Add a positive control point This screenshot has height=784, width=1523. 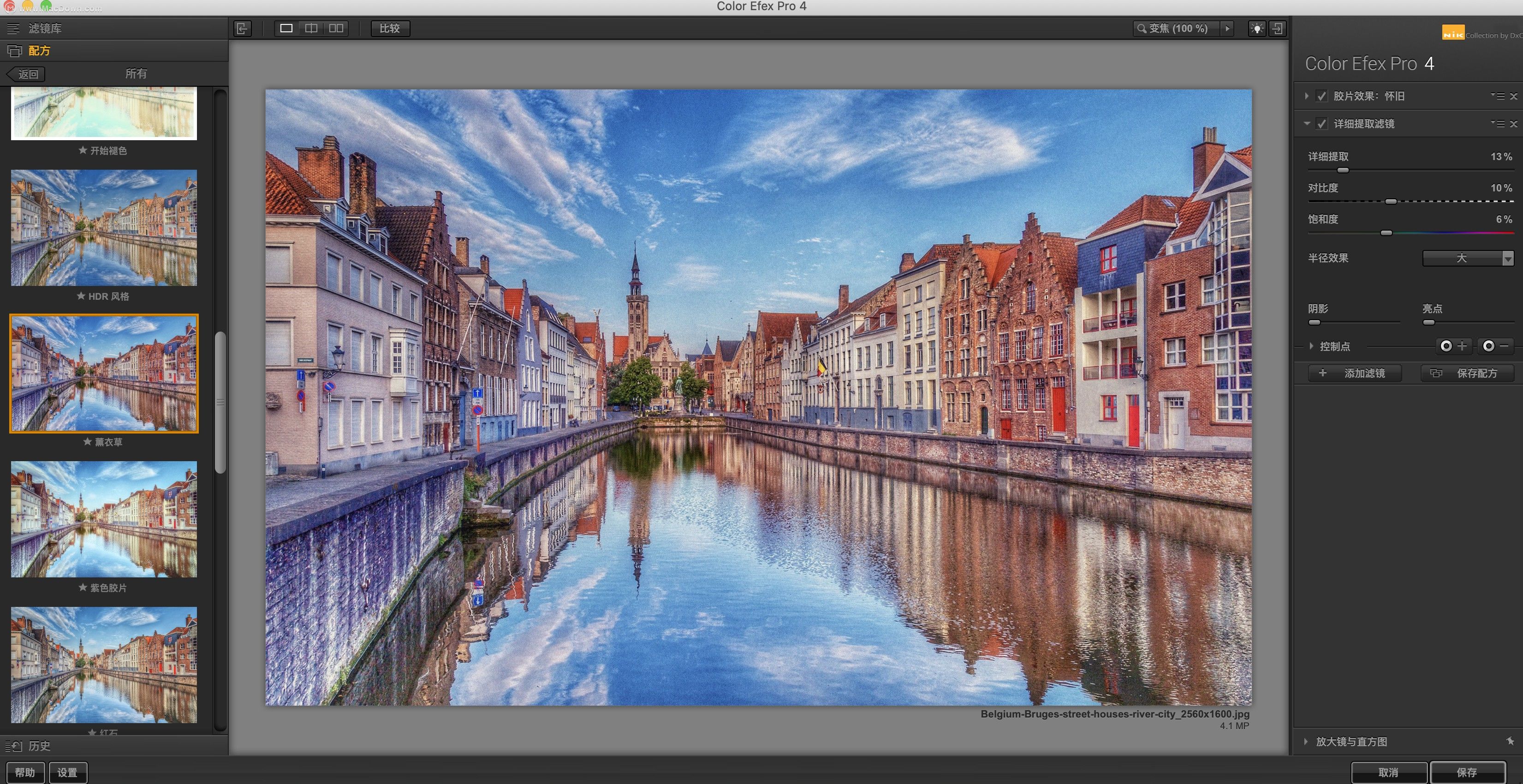(1453, 346)
